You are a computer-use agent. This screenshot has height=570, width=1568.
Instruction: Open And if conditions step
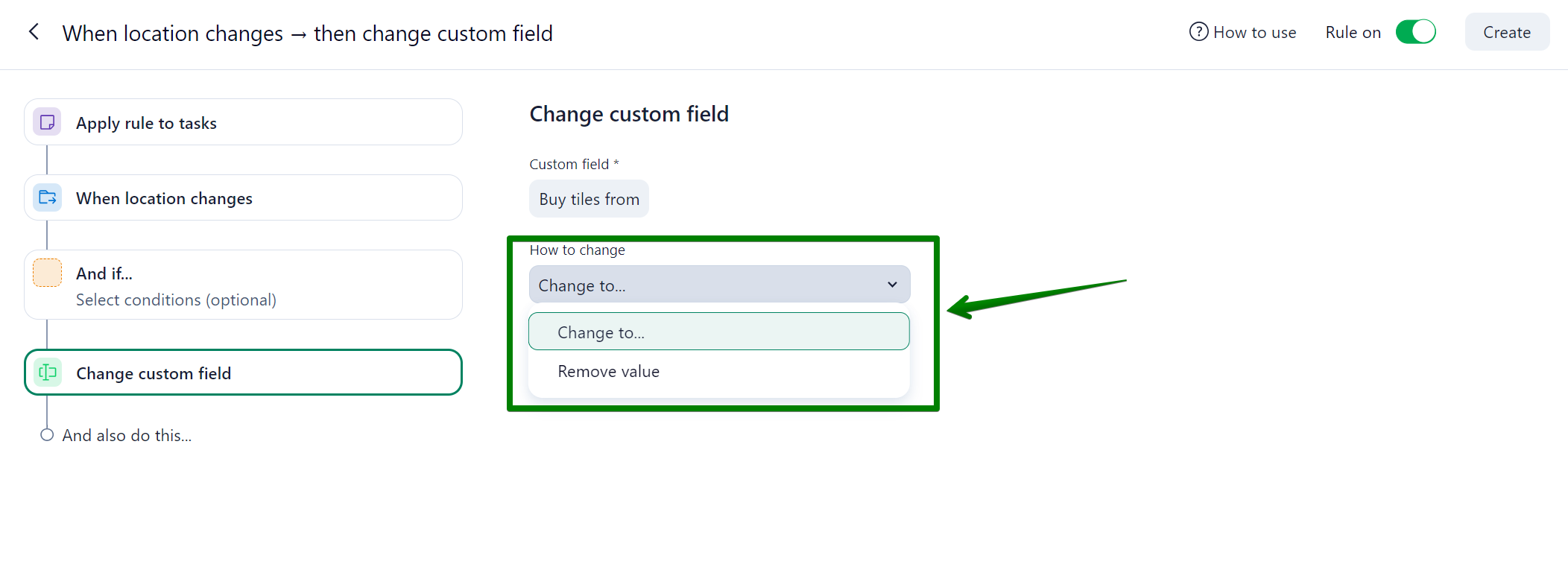click(243, 285)
